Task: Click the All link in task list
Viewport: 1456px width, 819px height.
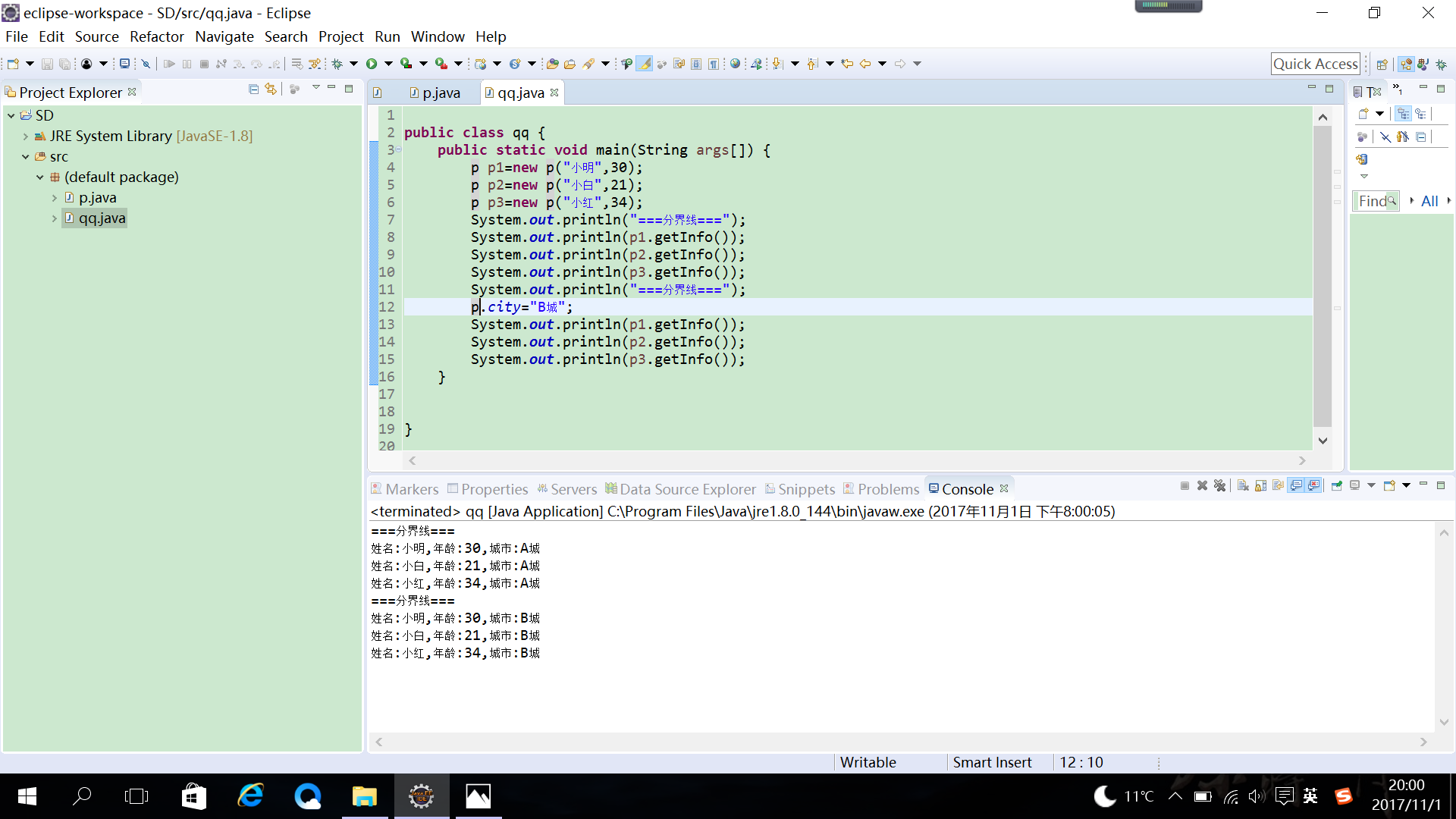Action: coord(1429,201)
